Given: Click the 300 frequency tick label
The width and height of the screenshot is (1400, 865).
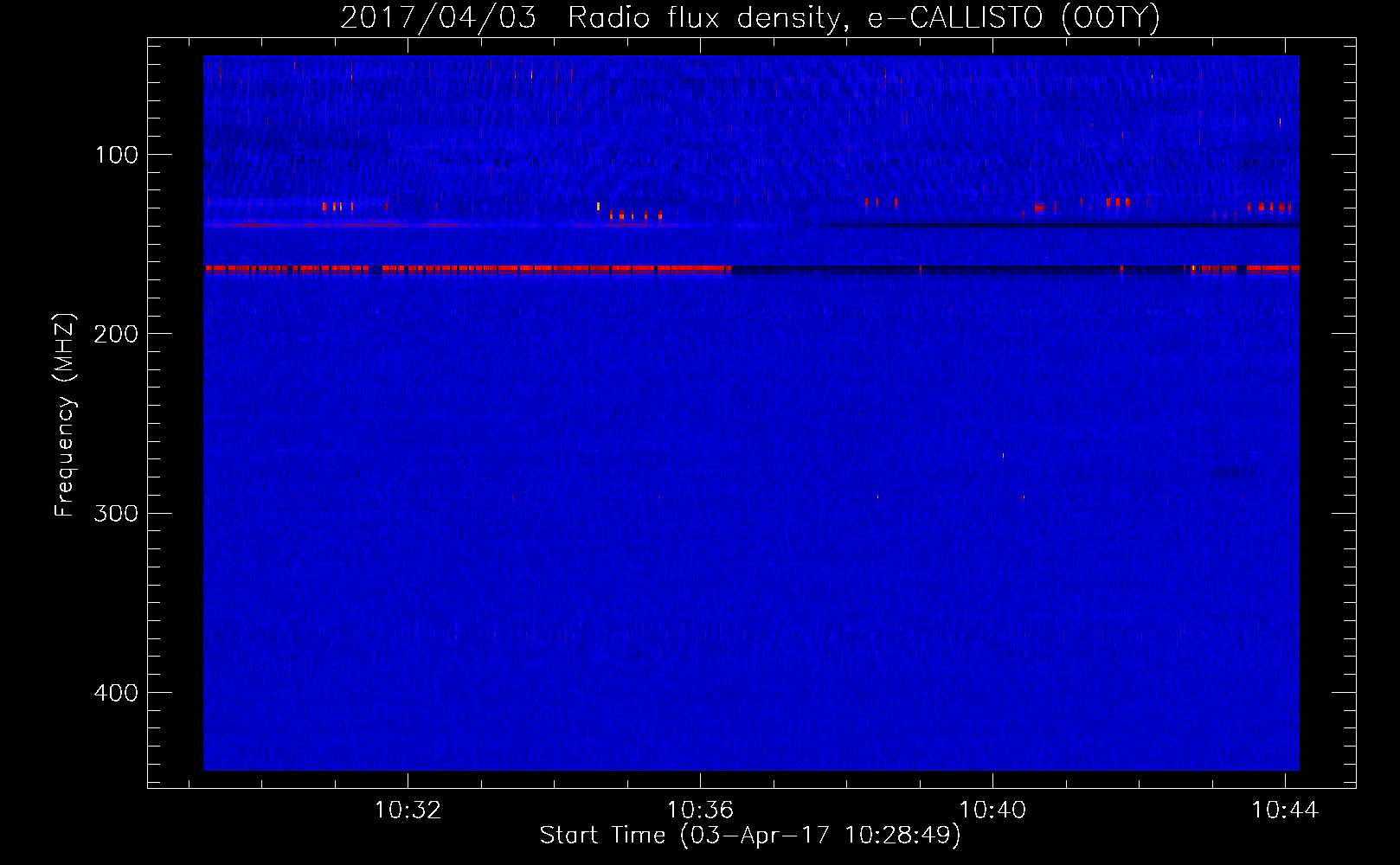Looking at the screenshot, I should point(116,513).
